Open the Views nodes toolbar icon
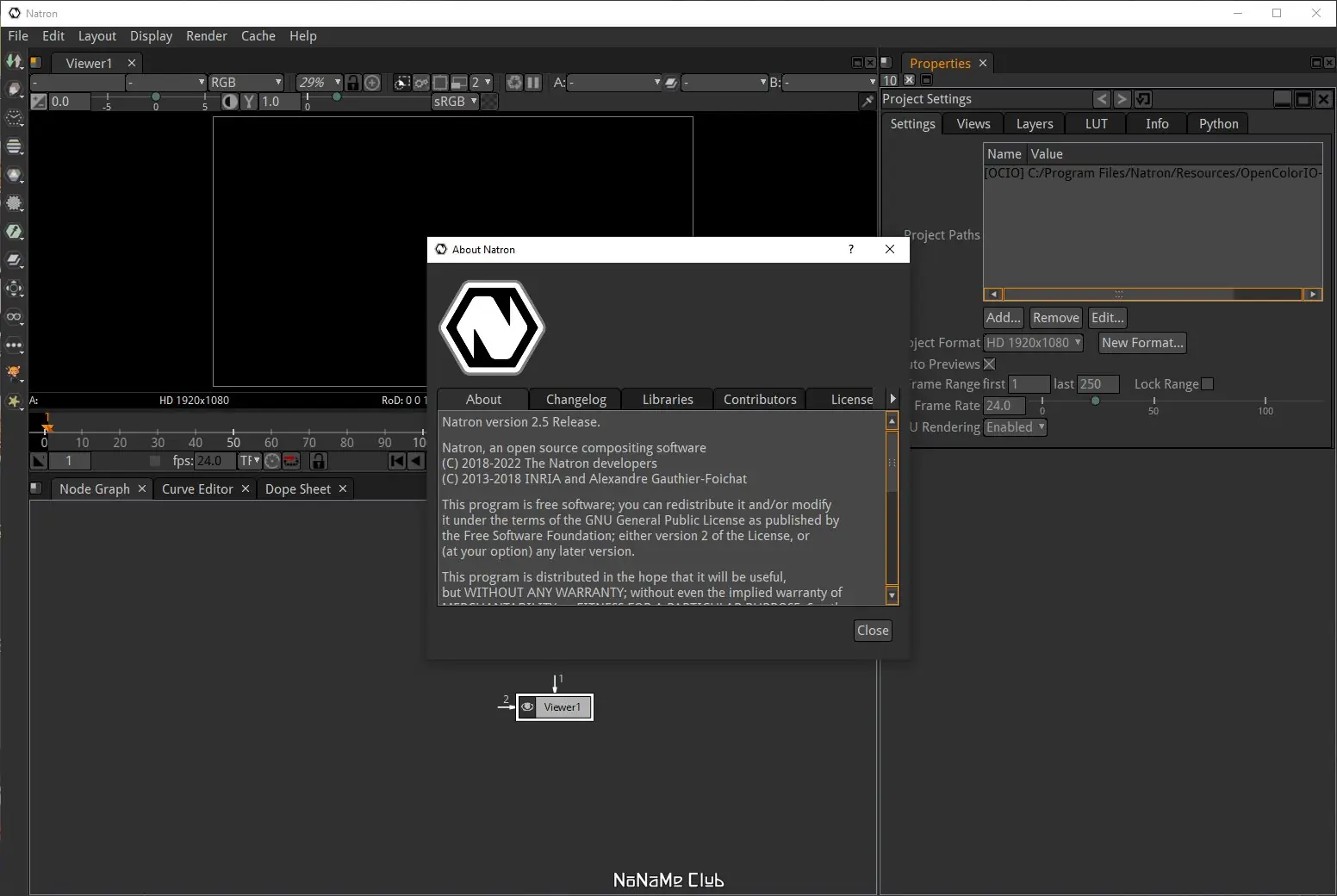Screen dimensions: 1337x896 [14, 317]
